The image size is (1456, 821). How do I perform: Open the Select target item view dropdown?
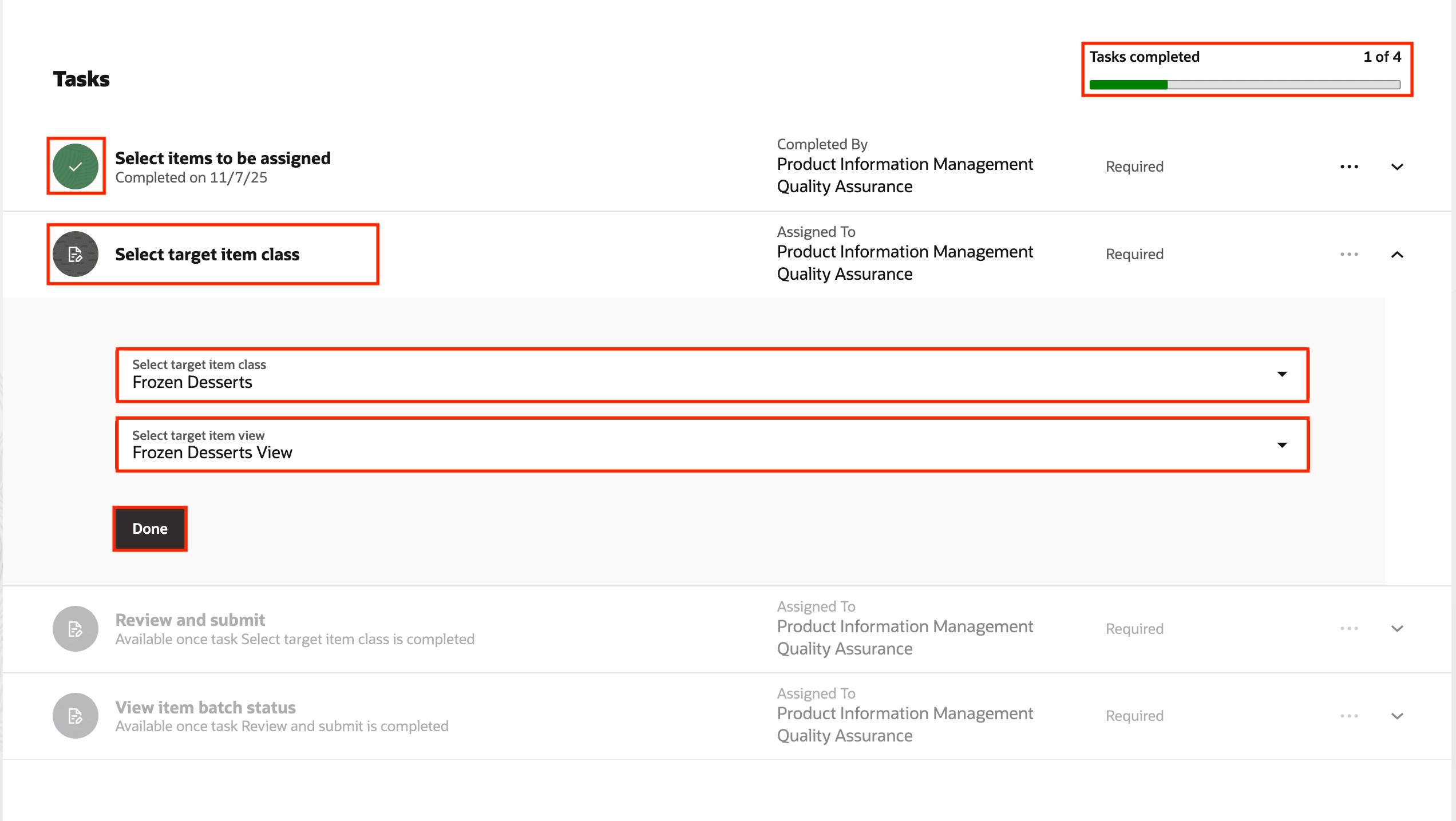(x=1281, y=445)
